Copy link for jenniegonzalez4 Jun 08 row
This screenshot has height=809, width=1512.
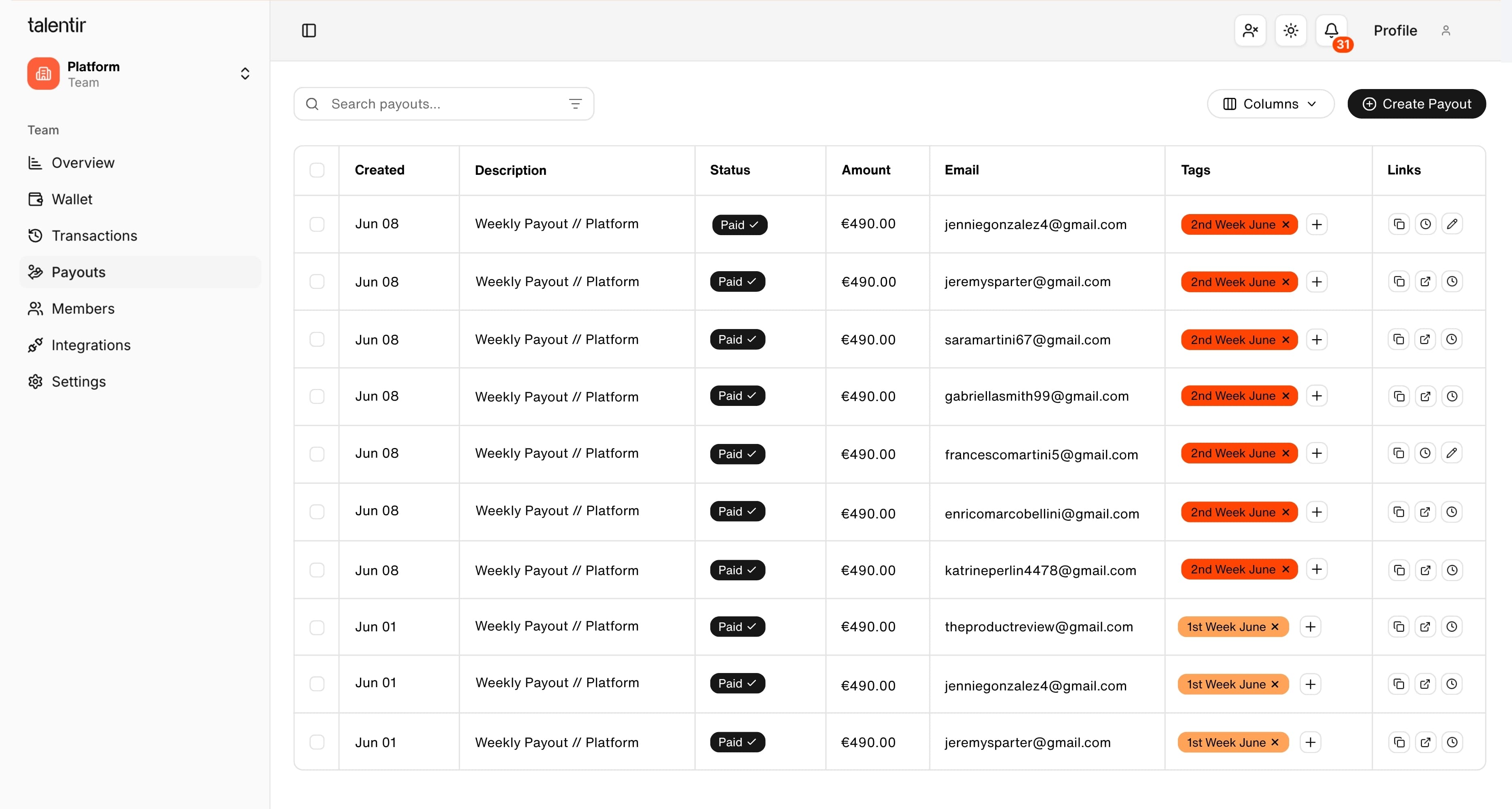point(1399,224)
